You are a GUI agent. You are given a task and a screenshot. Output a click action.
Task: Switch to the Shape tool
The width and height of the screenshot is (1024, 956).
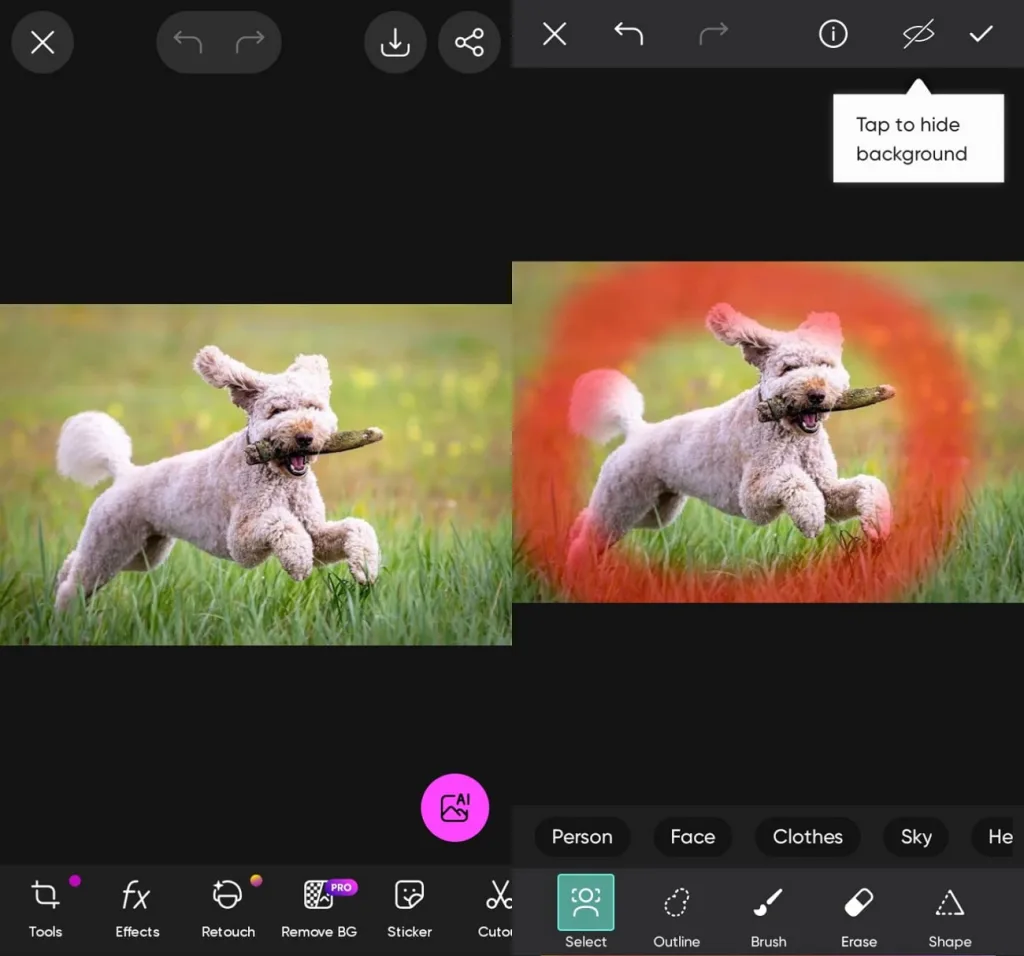(x=950, y=916)
